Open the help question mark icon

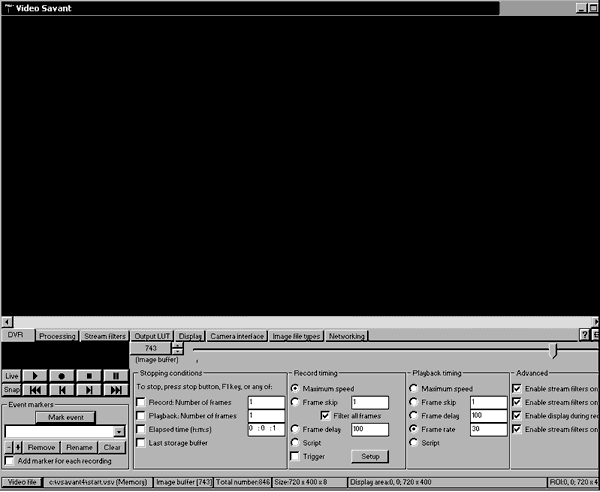point(584,335)
